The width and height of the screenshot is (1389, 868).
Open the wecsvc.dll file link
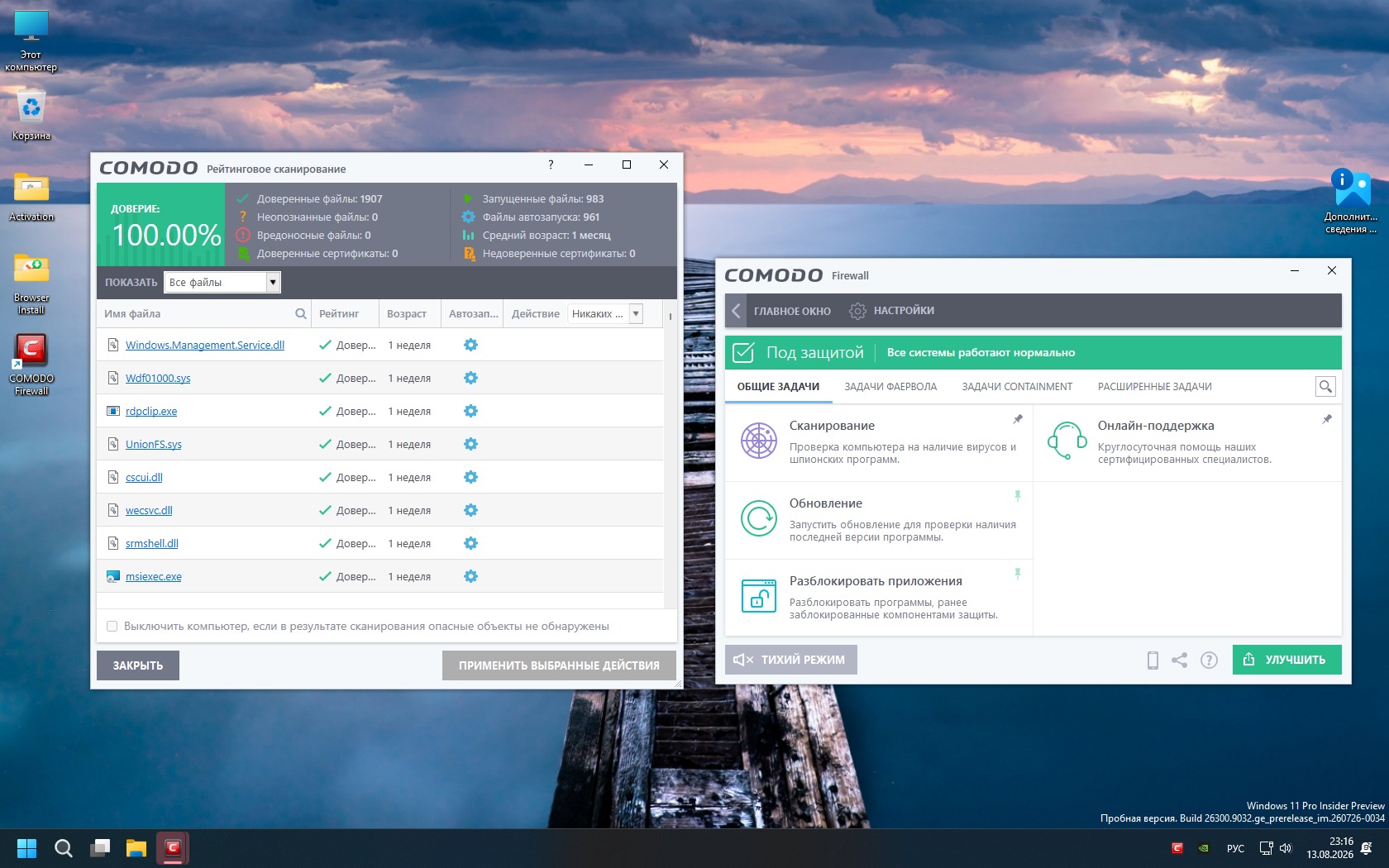coord(149,510)
